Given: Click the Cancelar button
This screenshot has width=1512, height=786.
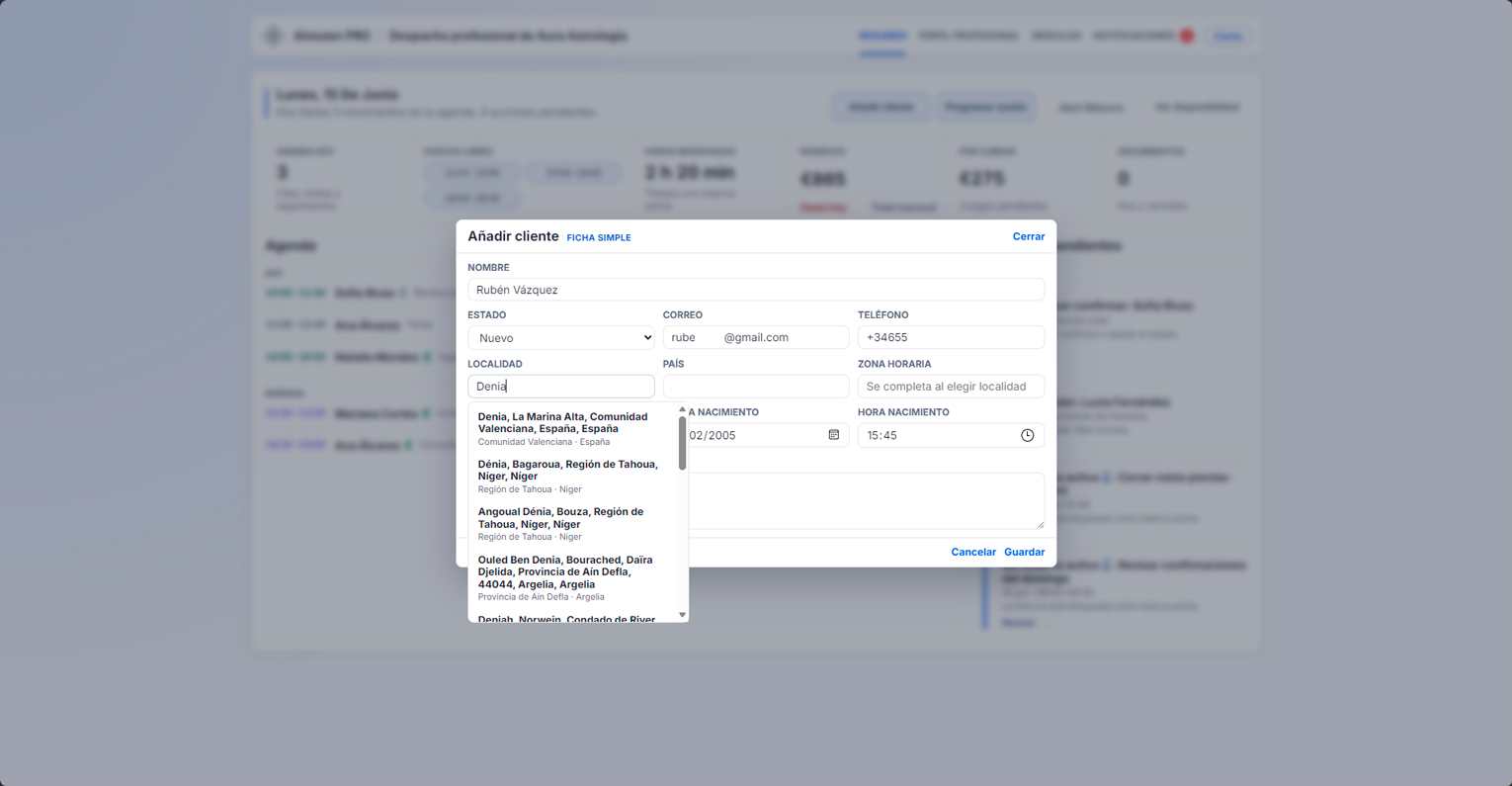Looking at the screenshot, I should click(x=973, y=552).
